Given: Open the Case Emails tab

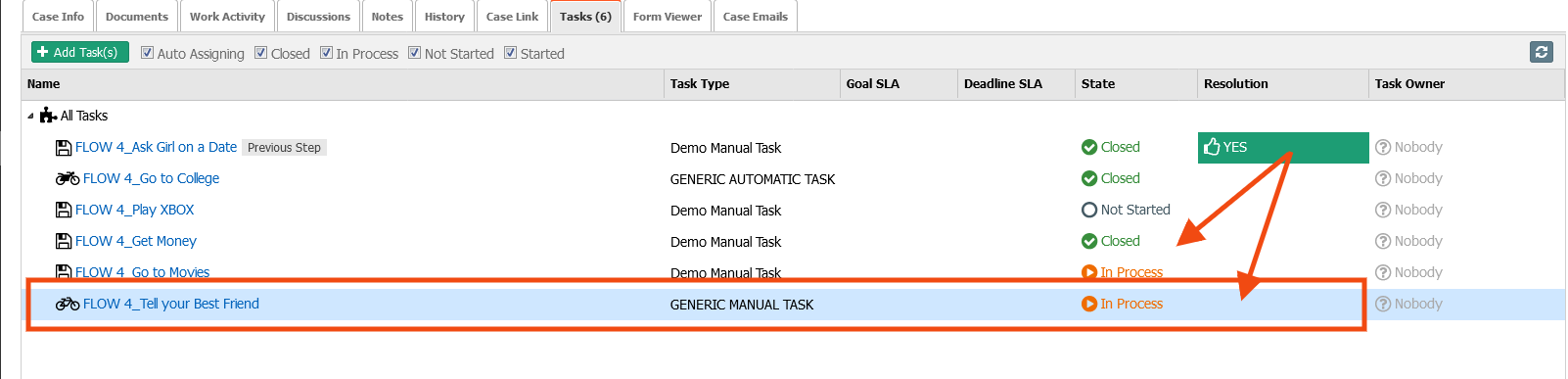Looking at the screenshot, I should coord(756,17).
